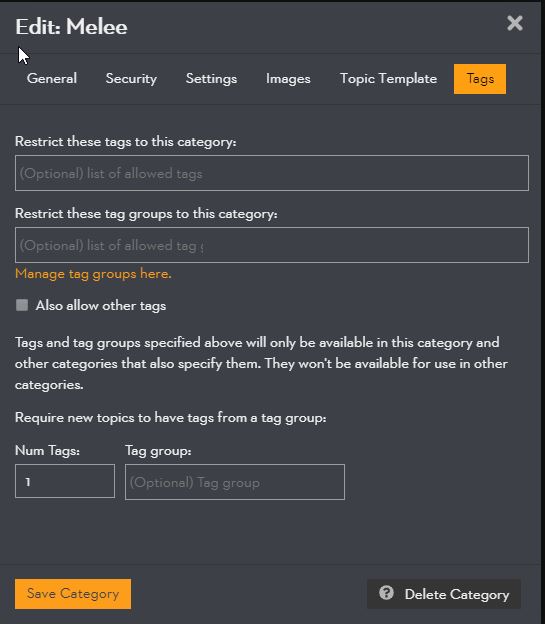Focus the allowed tags list field
Screen dimensions: 545x624
pos(272,173)
